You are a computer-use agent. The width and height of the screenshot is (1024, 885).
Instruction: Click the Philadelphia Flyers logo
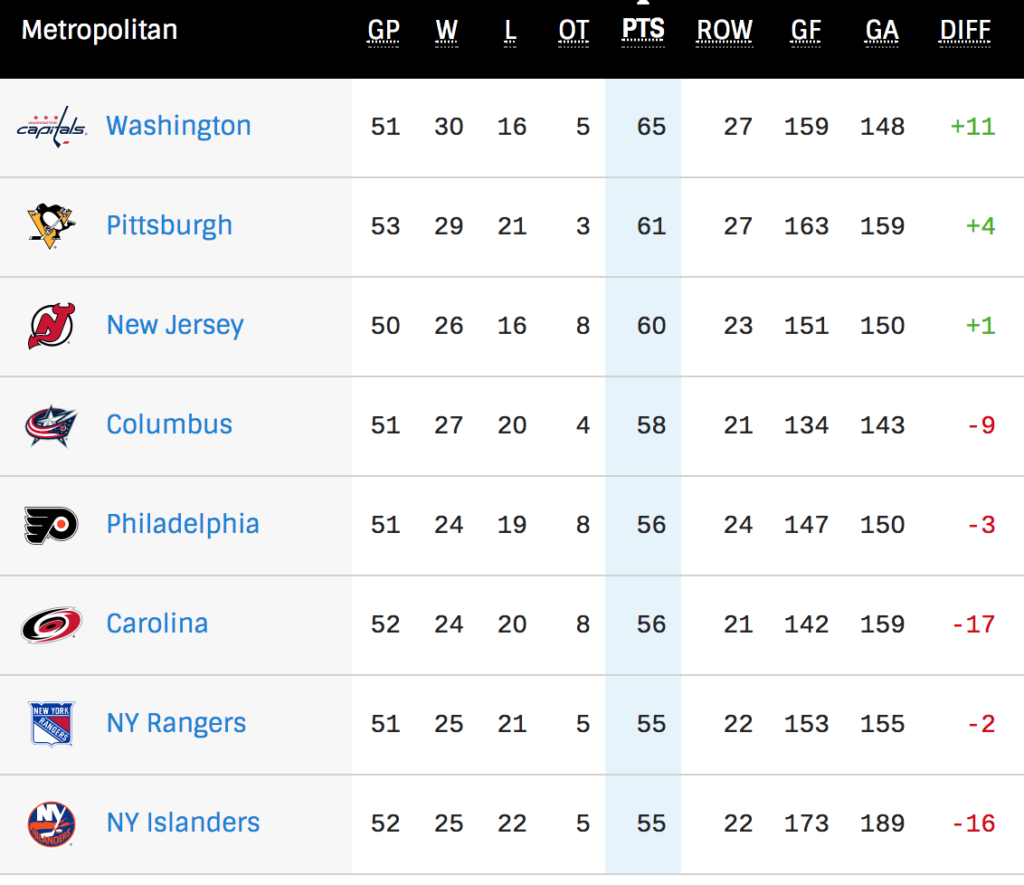tap(51, 524)
